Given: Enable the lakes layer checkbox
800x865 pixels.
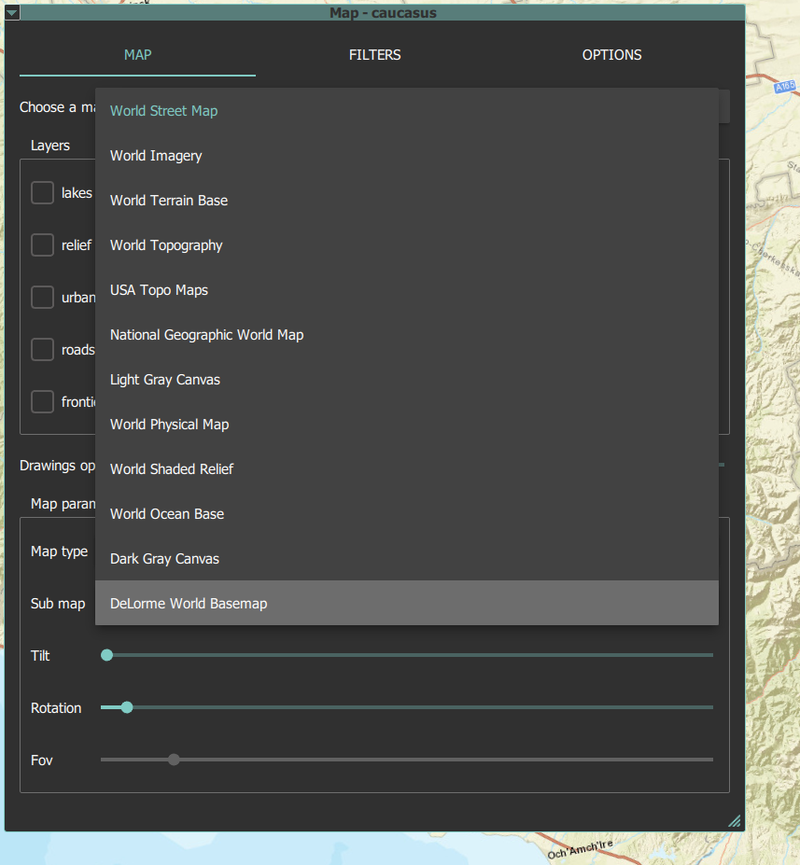Looking at the screenshot, I should coord(42,193).
